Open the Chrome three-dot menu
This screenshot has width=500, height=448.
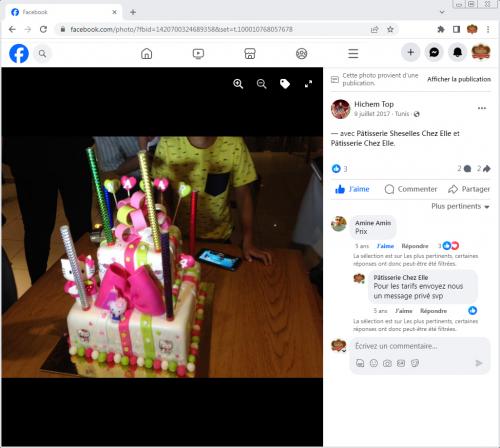coord(488,29)
